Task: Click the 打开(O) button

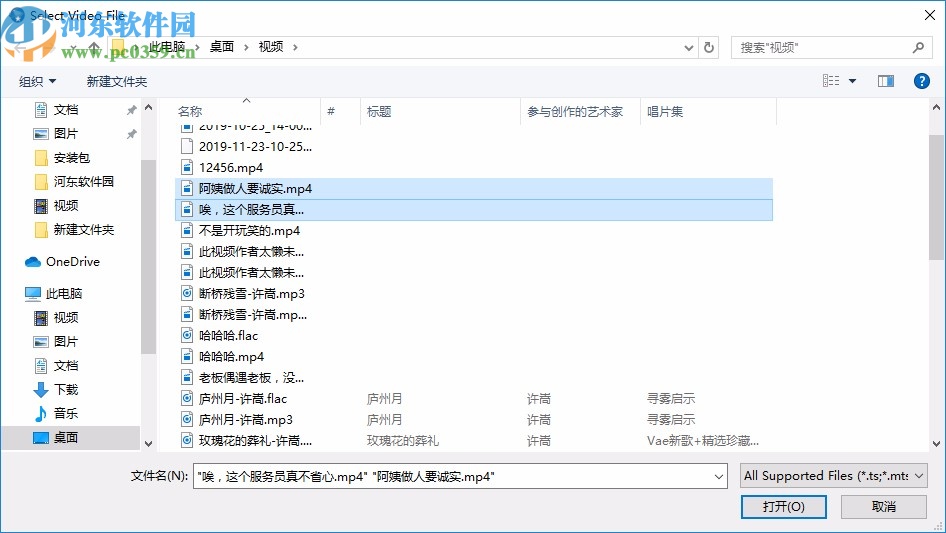Action: tap(783, 506)
